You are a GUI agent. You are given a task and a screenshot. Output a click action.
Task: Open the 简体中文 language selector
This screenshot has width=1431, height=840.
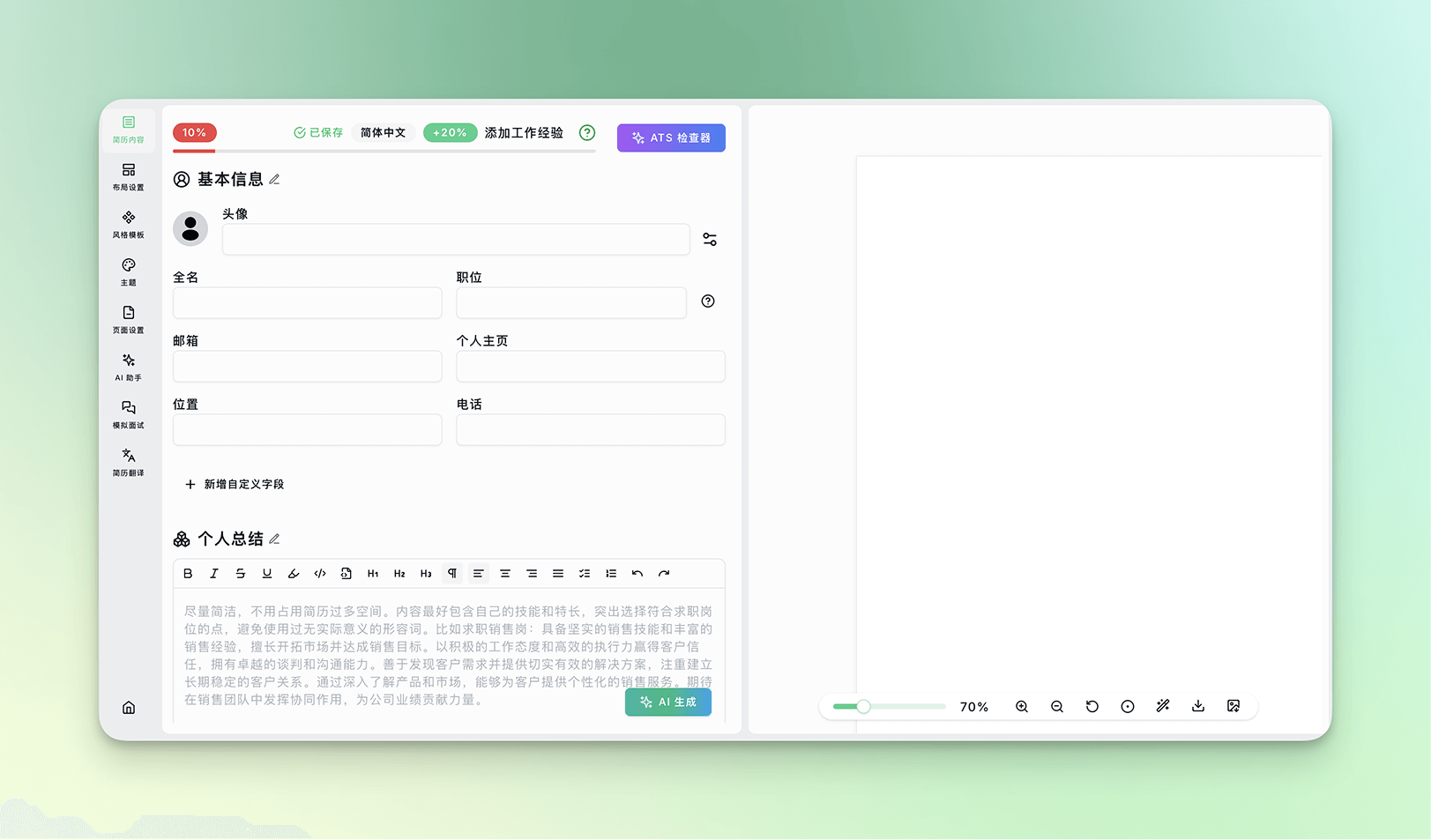[383, 133]
